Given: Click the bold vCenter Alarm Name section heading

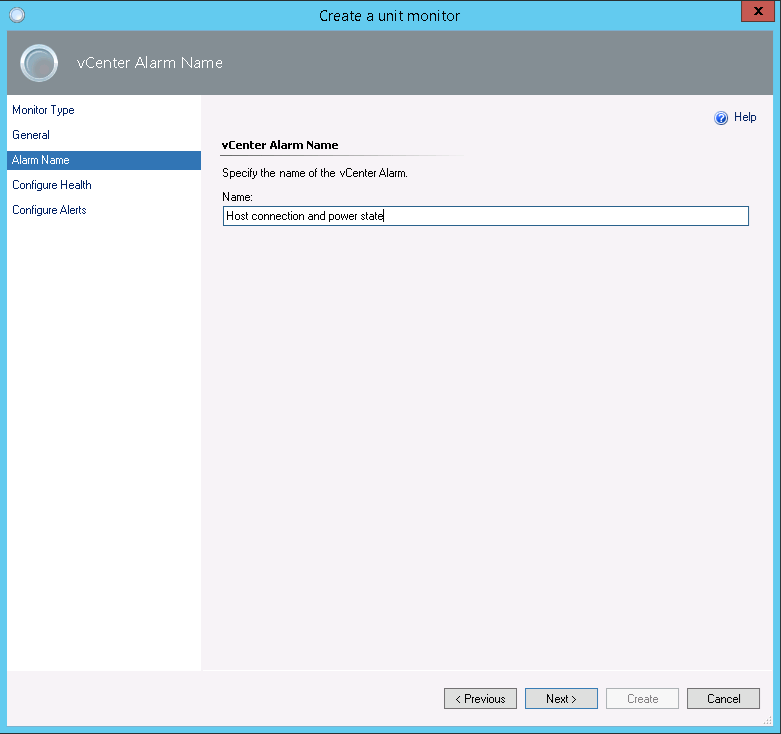Looking at the screenshot, I should [280, 145].
